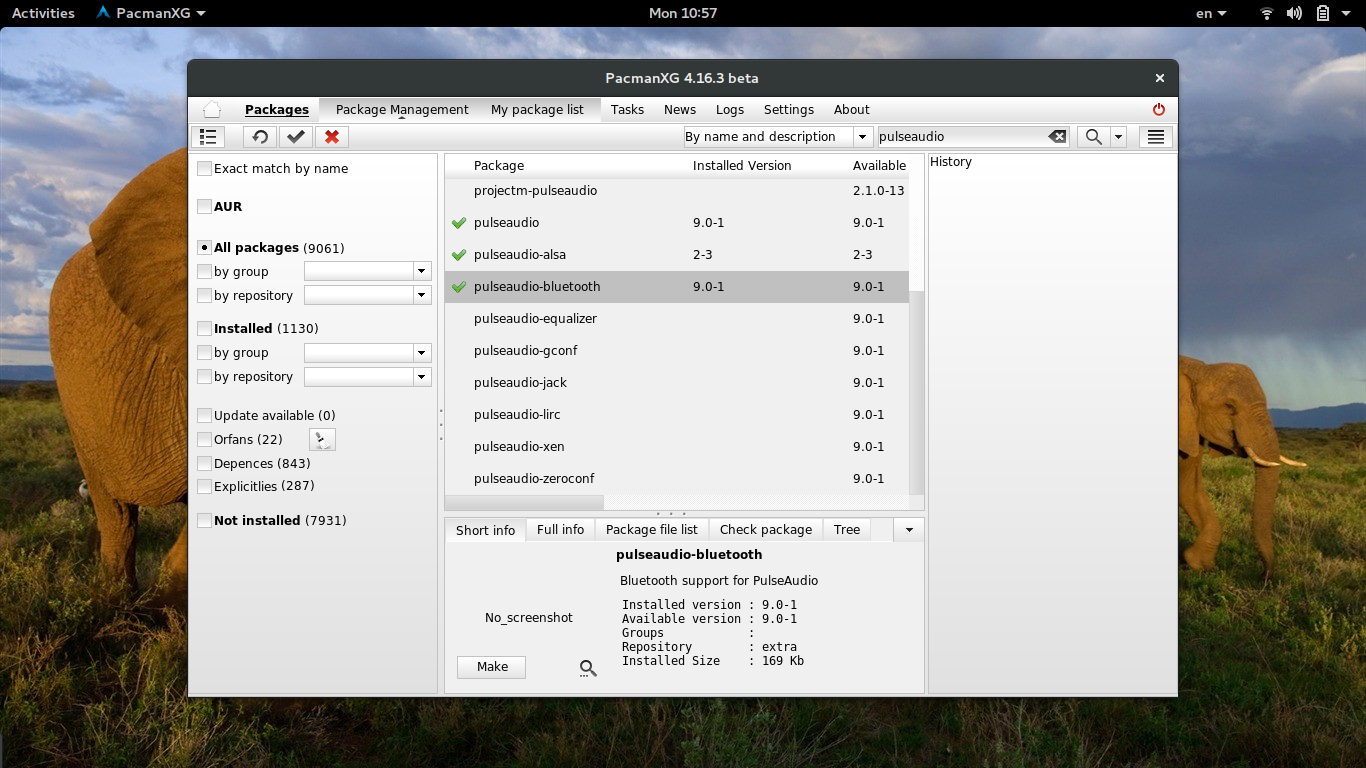Open All packages by repository dropdown
1366x768 pixels.
pos(422,295)
